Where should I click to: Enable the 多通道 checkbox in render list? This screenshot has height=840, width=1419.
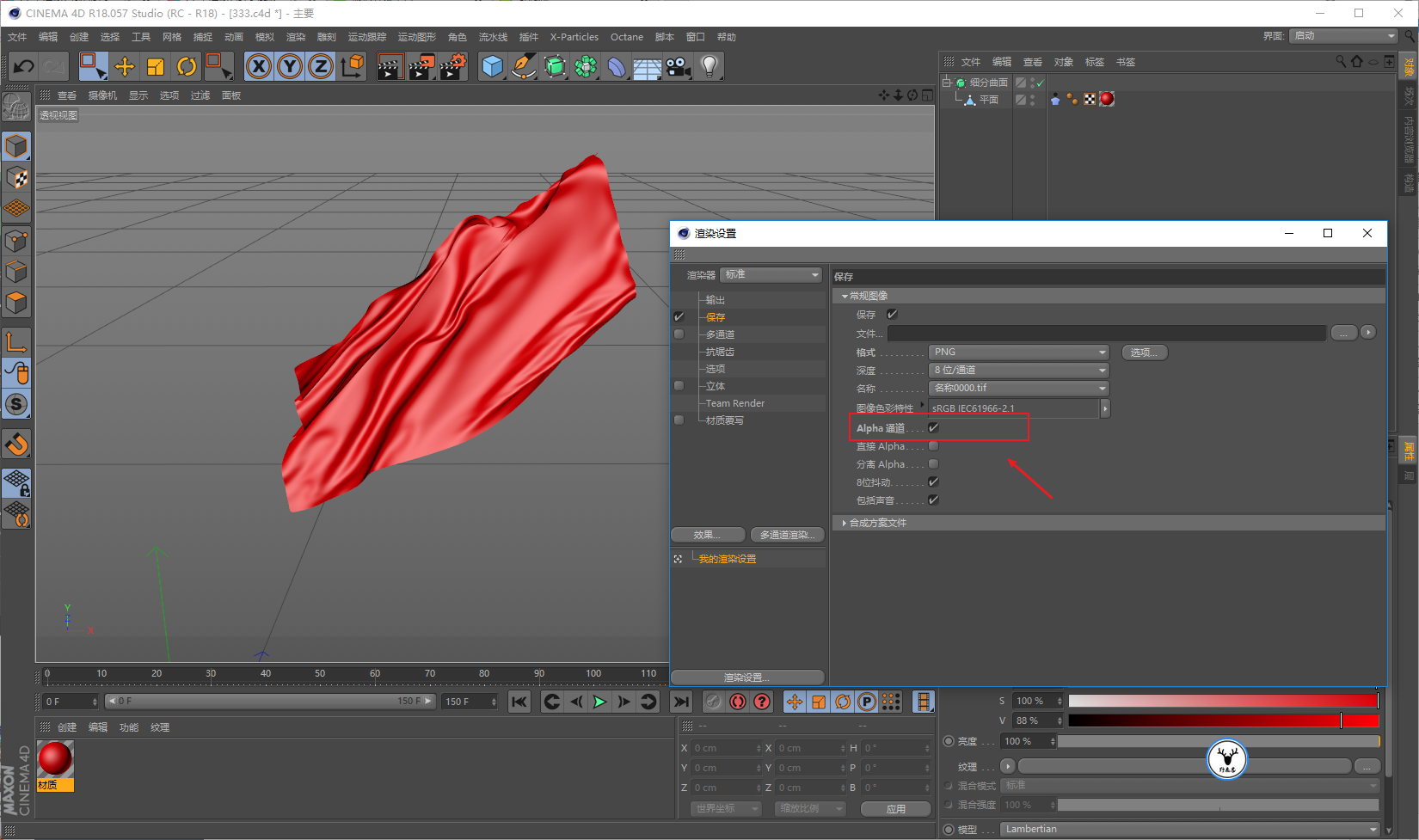pos(679,334)
